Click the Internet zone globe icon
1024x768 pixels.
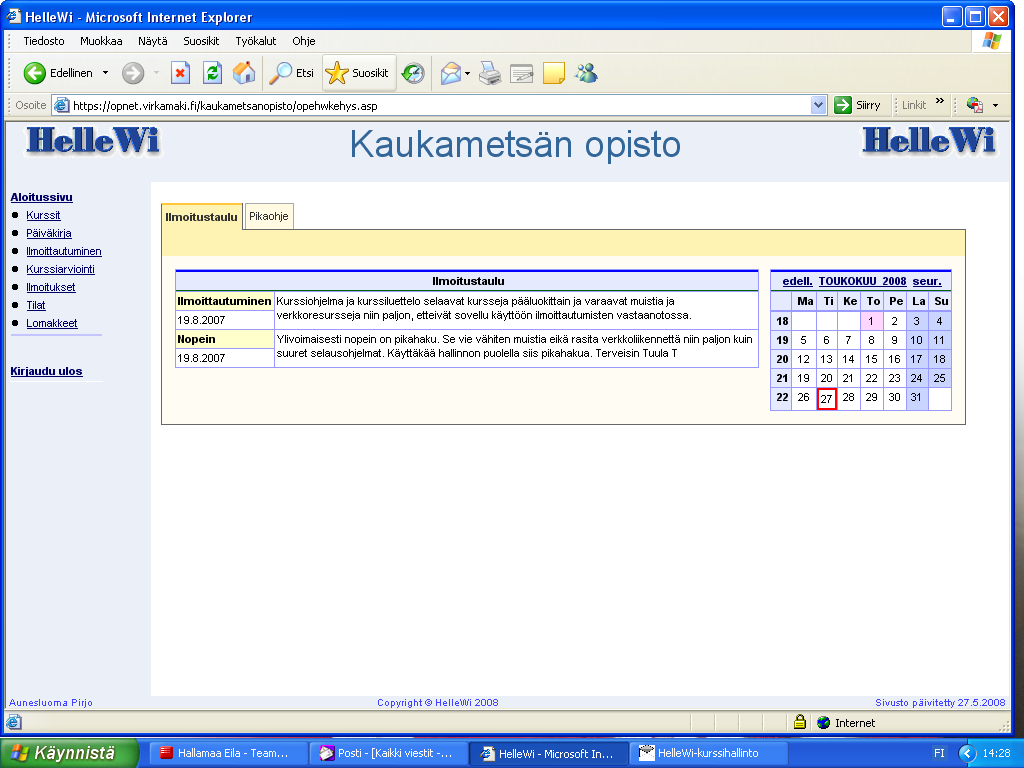[x=824, y=722]
